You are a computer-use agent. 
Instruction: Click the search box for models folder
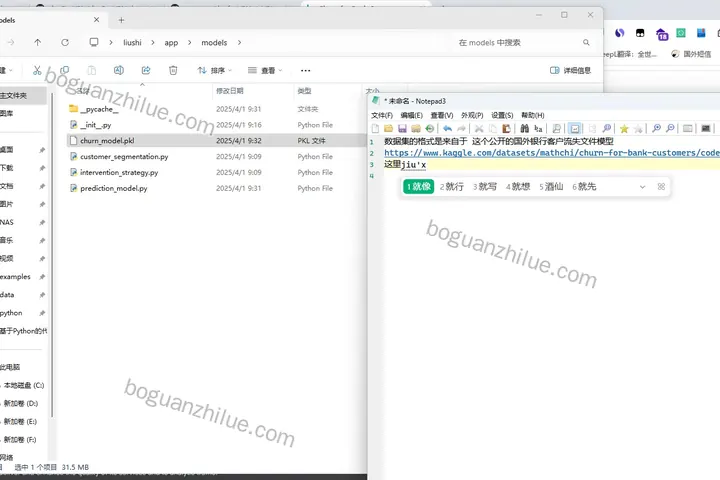tap(523, 42)
